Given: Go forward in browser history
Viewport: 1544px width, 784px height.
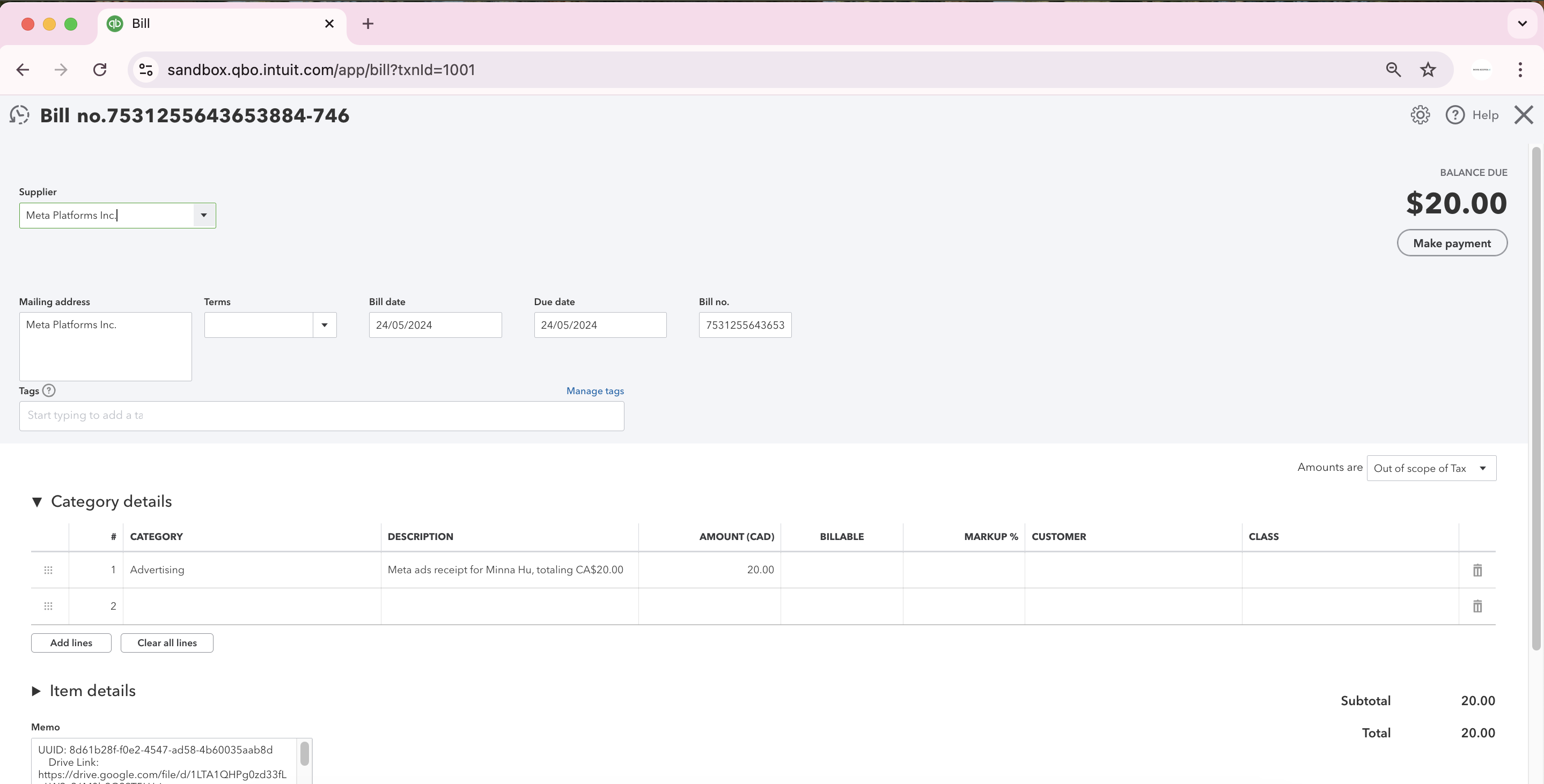Looking at the screenshot, I should [x=61, y=70].
